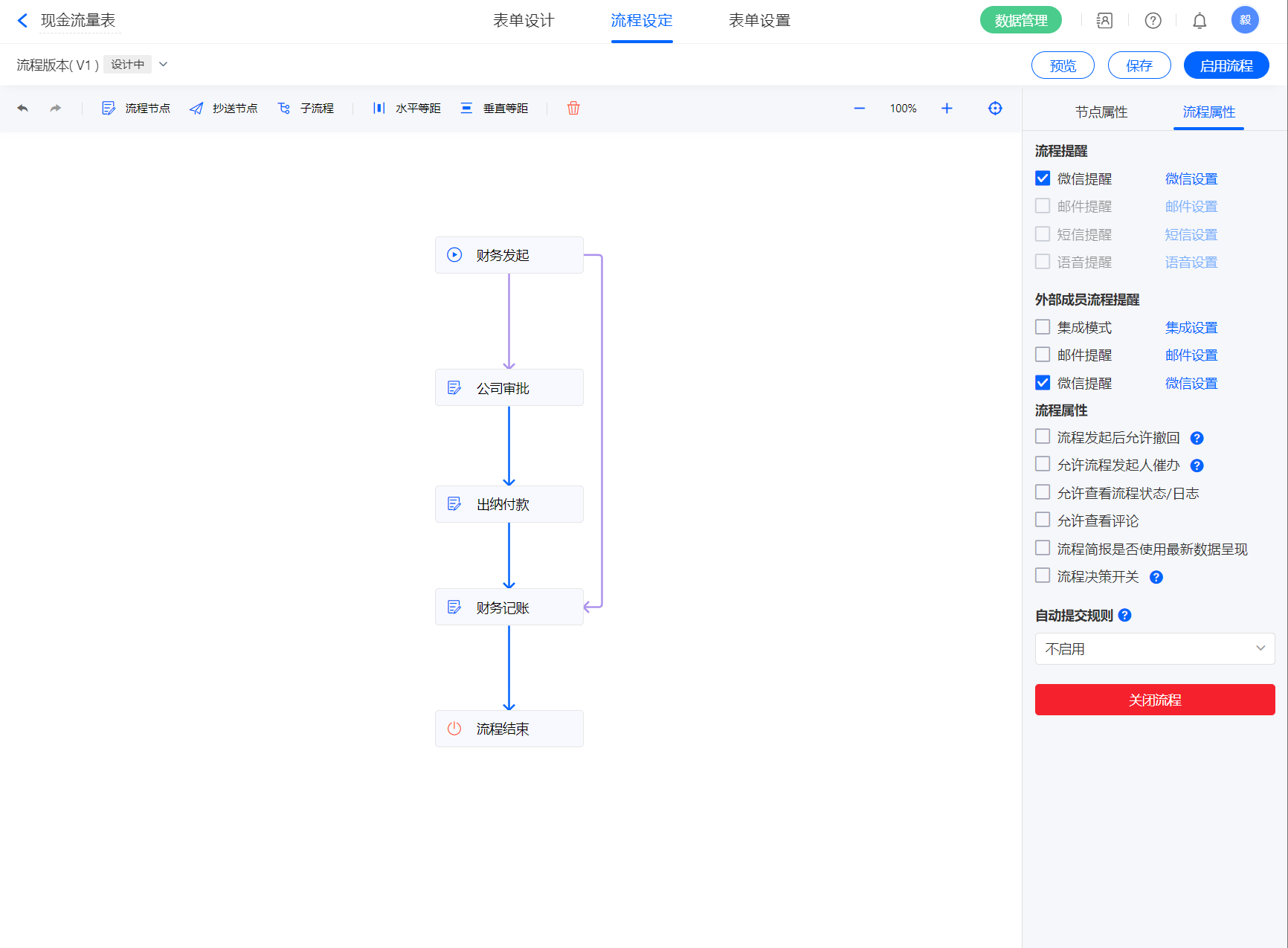Open the notification bell

pos(1200,21)
